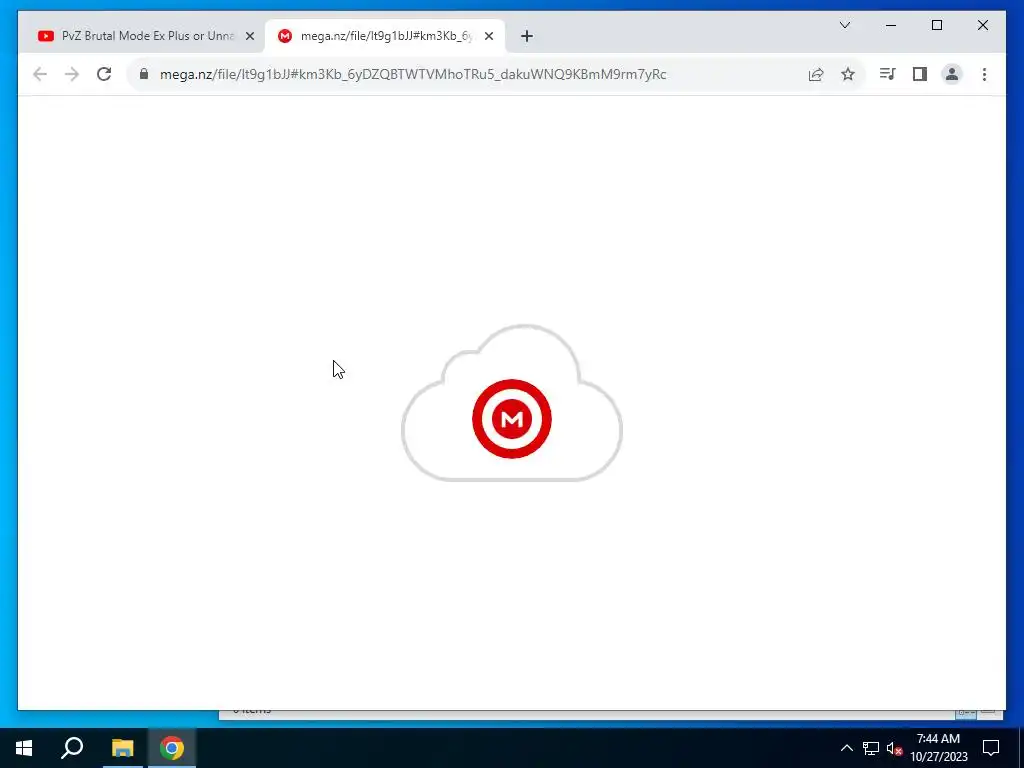Screen dimensions: 1024x768
Task: View site information via lock icon
Action: 144,74
